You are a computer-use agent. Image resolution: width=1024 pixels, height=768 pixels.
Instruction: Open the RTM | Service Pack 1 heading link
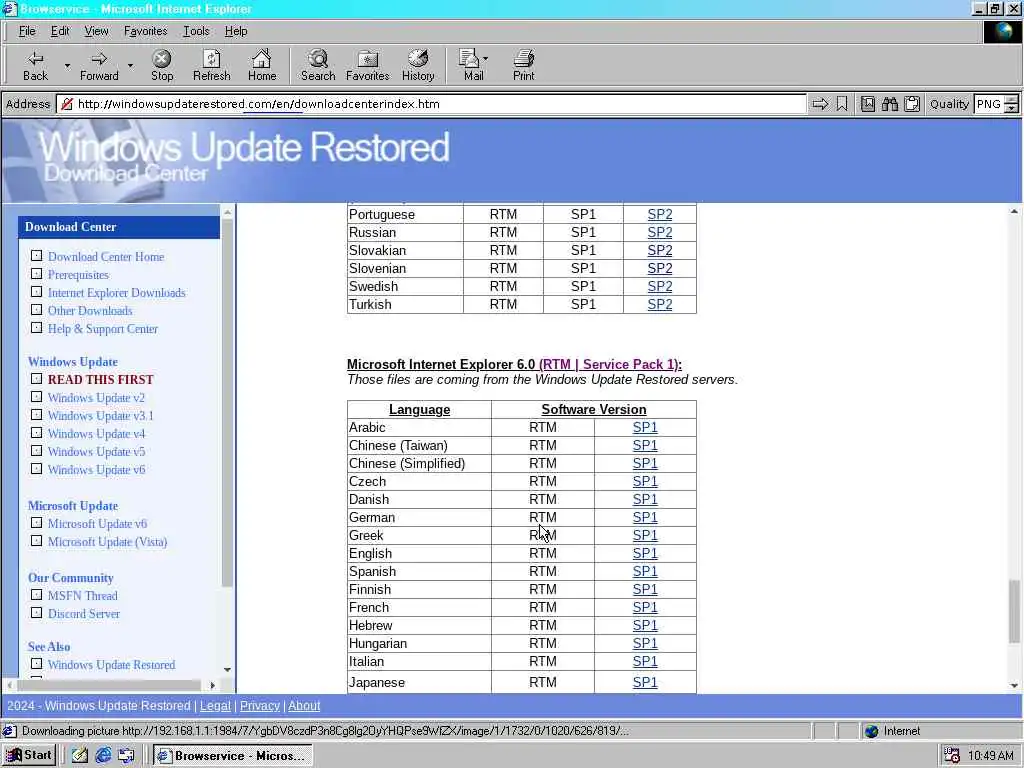(610, 364)
